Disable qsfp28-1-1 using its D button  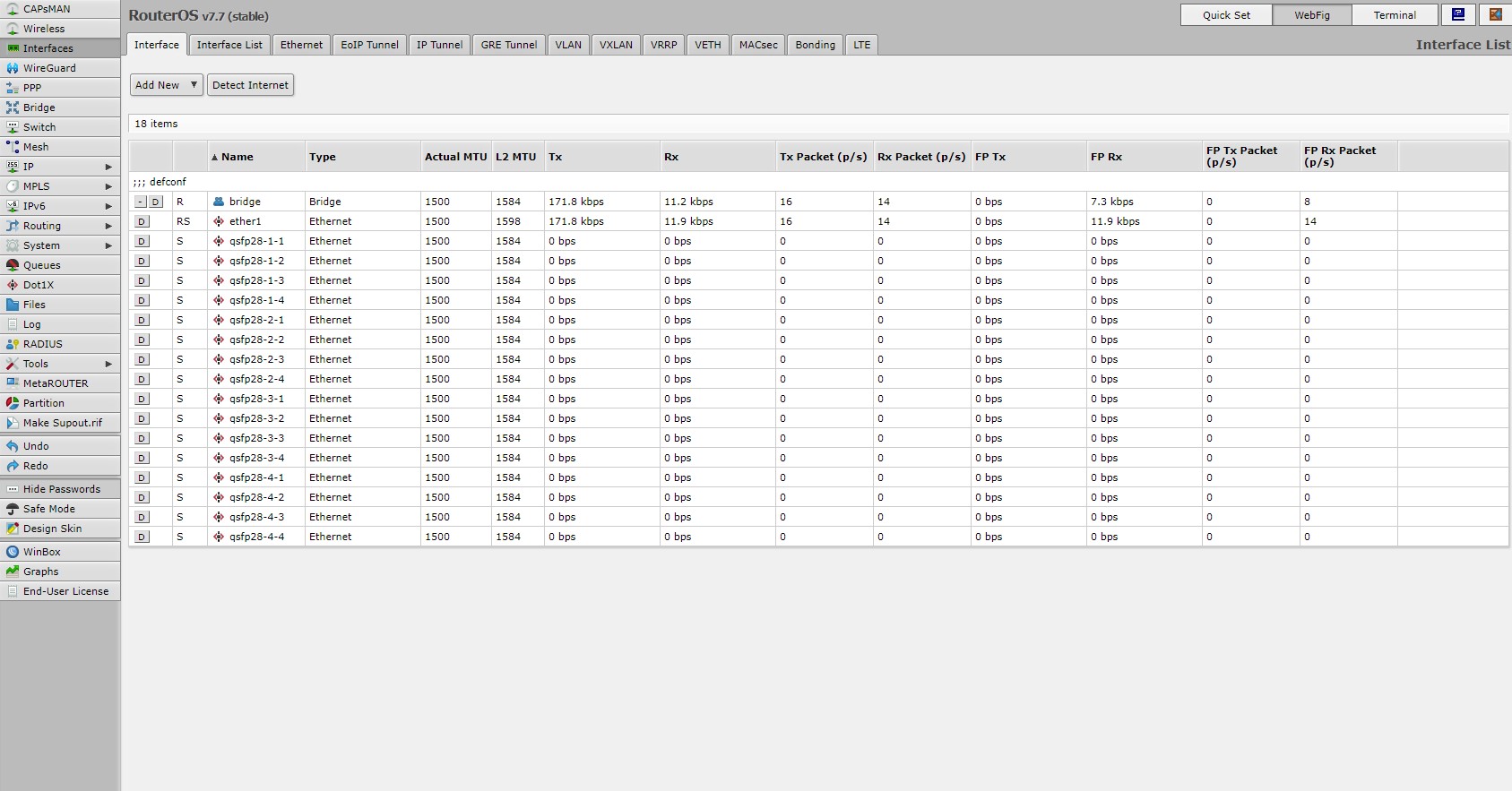click(142, 242)
